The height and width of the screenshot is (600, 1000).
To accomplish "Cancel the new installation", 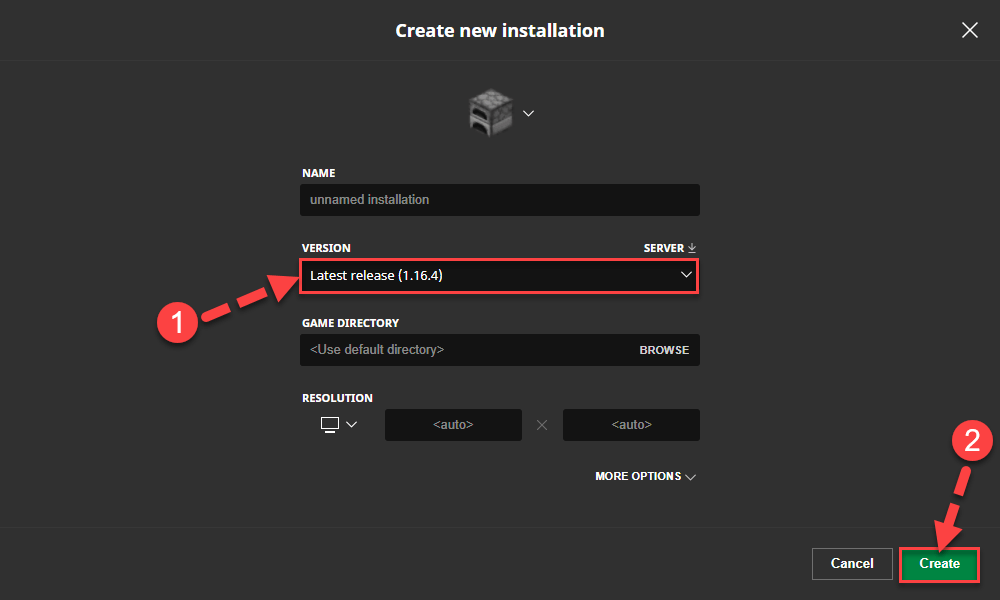I will coord(851,564).
